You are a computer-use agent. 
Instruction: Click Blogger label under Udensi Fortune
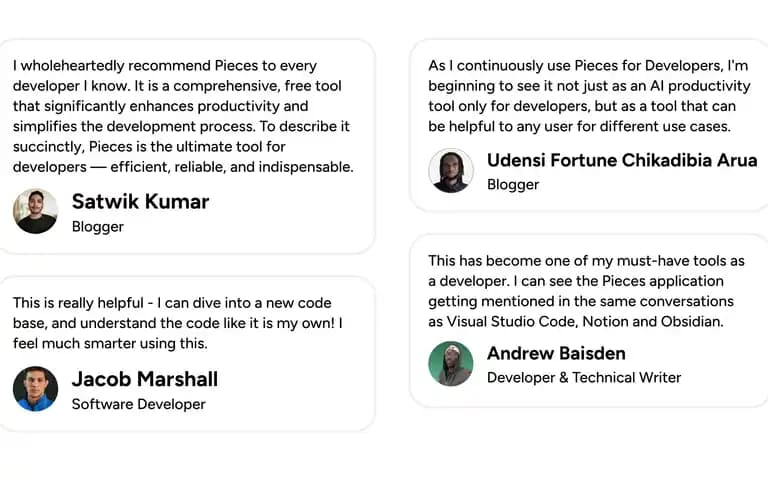click(x=513, y=185)
